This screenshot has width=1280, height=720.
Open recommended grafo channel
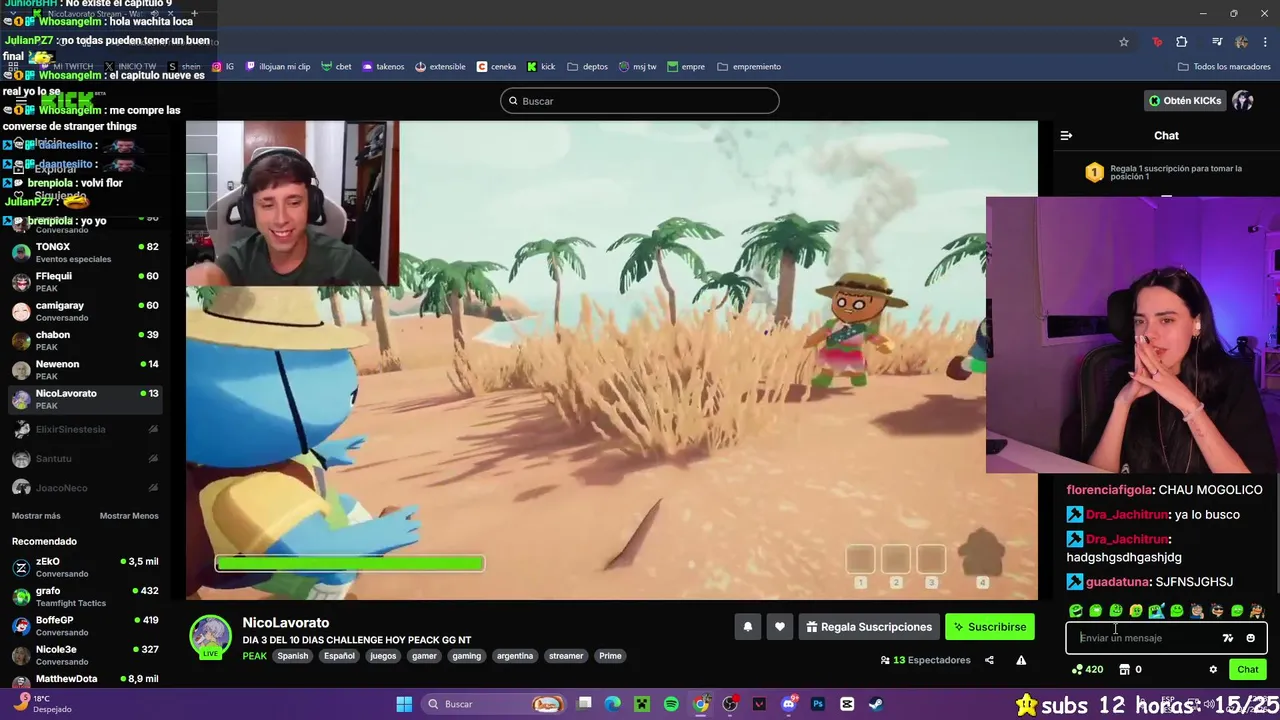click(x=85, y=597)
